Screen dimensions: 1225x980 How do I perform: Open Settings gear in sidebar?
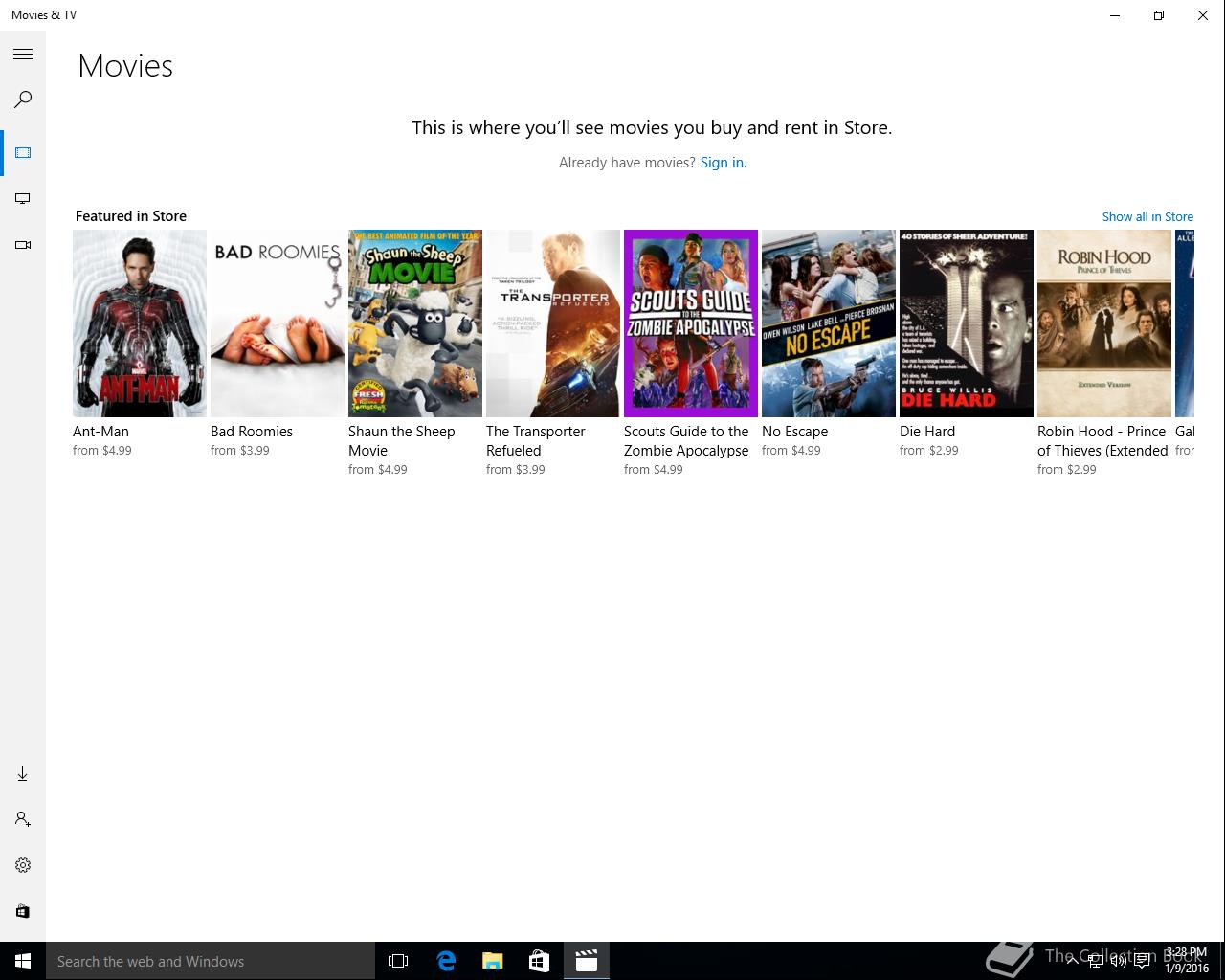[x=23, y=865]
